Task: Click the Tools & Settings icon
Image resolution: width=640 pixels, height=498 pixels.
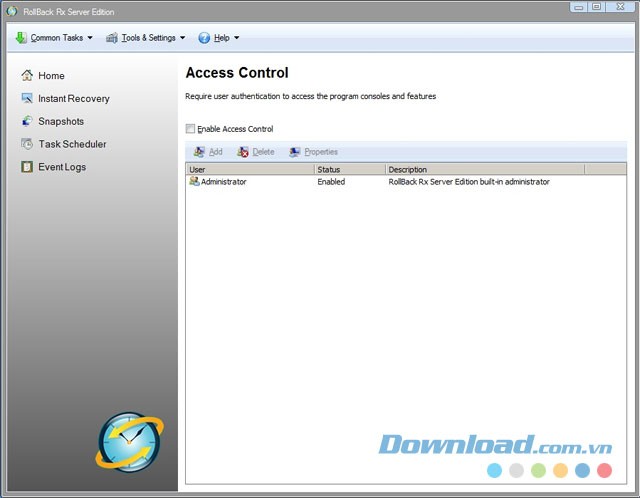Action: click(x=112, y=38)
